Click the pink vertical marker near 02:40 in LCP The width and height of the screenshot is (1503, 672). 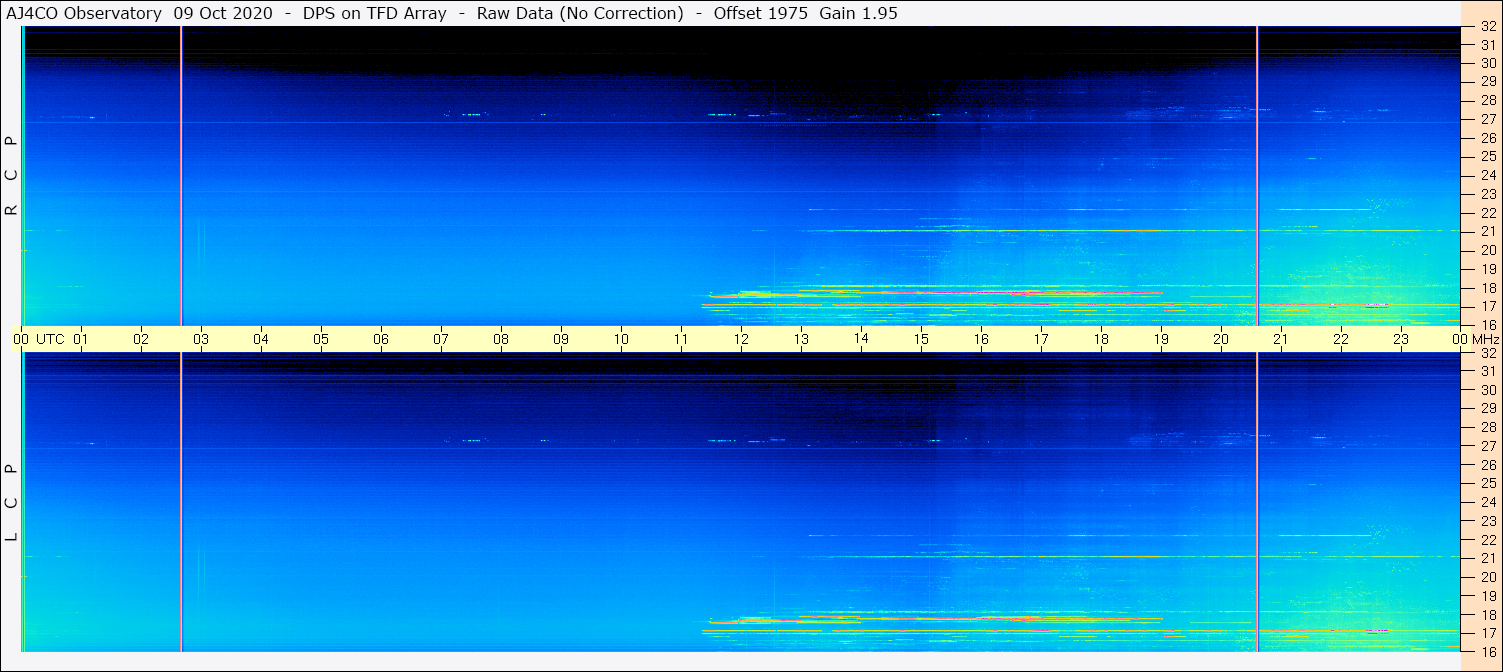(x=181, y=502)
